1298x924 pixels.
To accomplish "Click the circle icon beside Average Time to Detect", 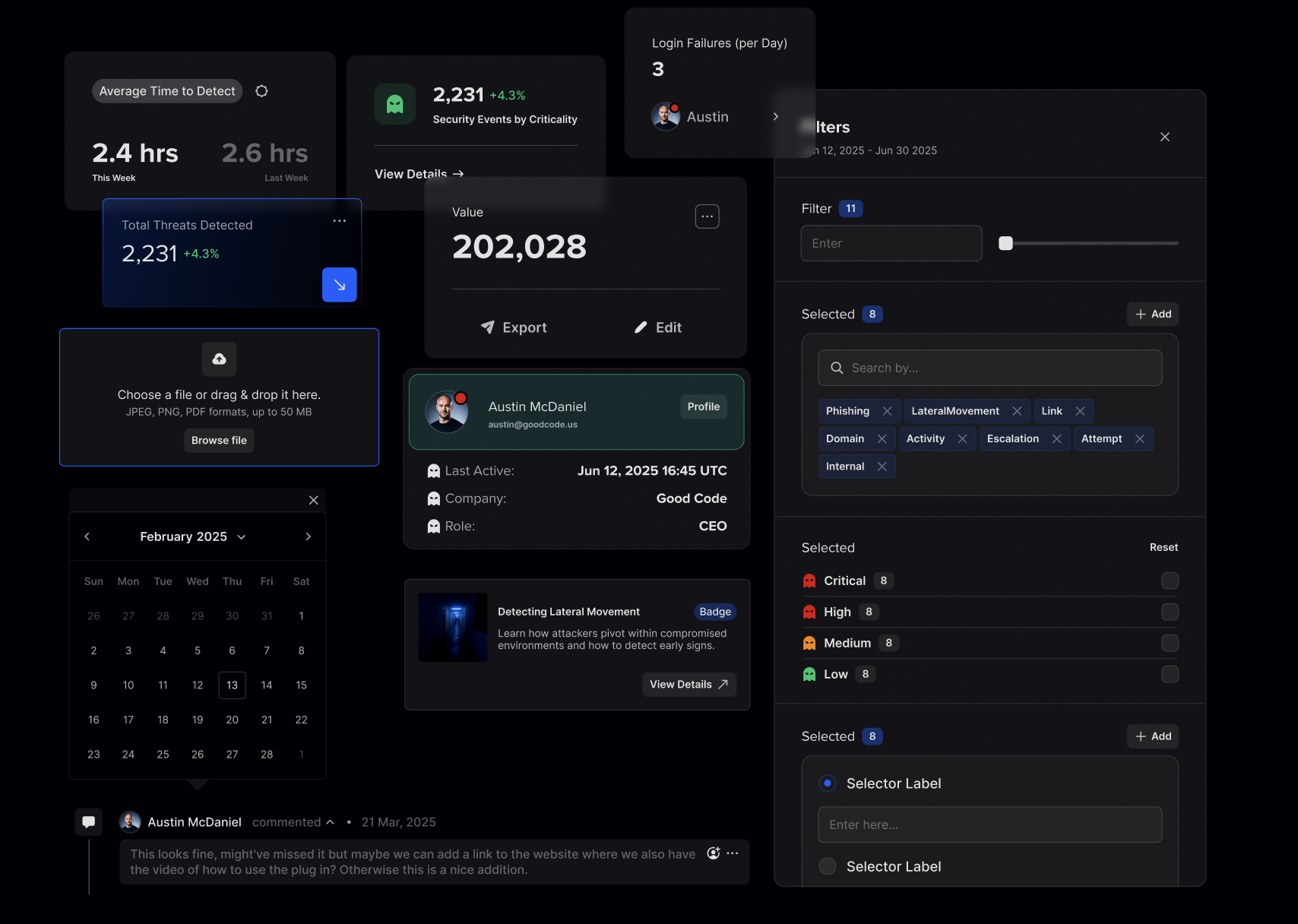I will [x=261, y=91].
